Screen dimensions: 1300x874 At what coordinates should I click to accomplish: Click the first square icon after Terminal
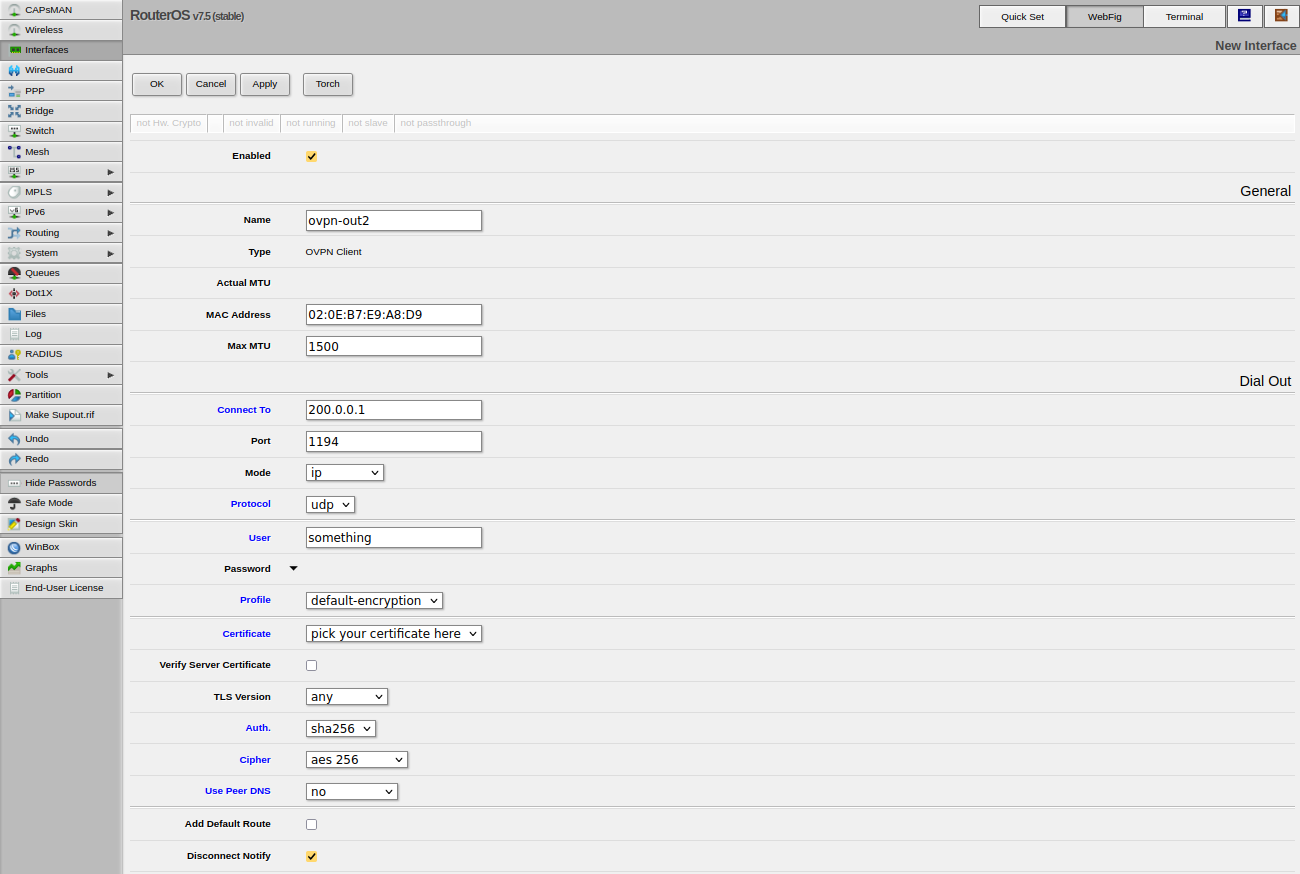[1244, 16]
